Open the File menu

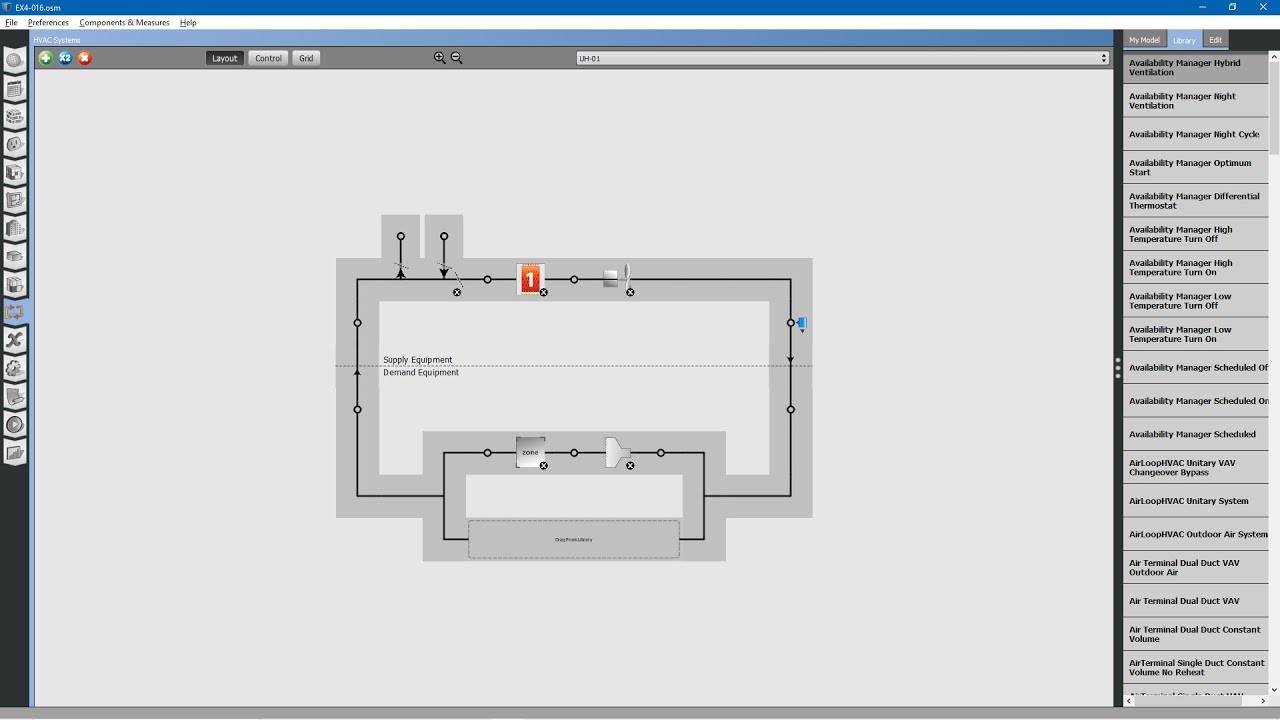[11, 22]
